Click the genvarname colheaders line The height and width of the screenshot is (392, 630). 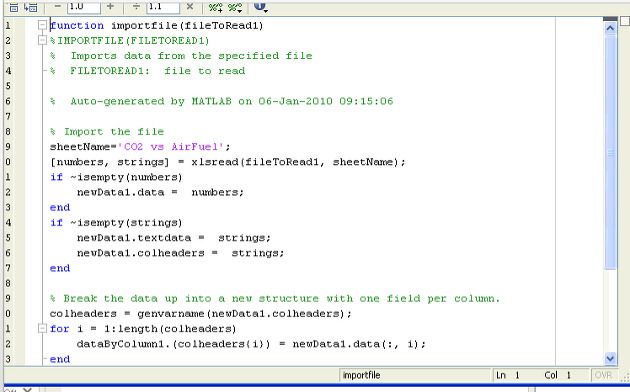coord(201,314)
